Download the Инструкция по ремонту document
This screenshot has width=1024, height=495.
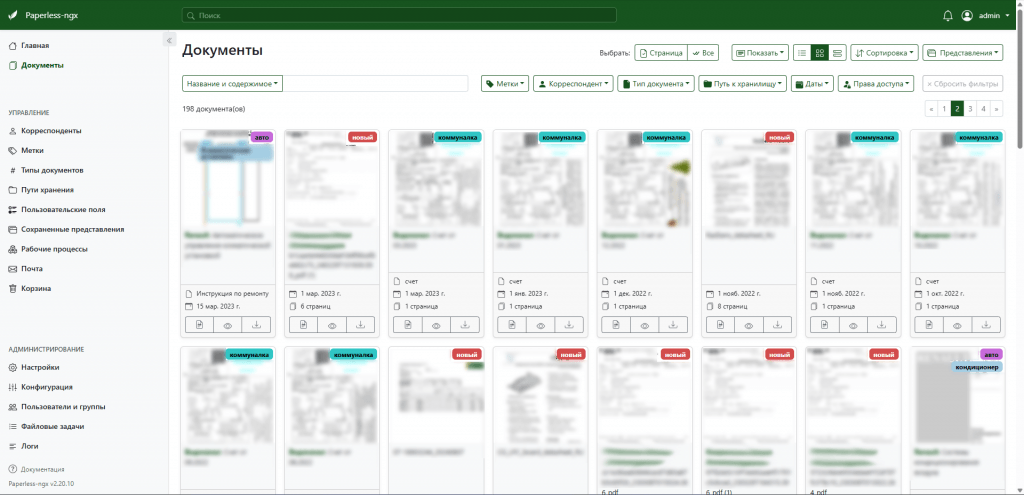click(x=257, y=325)
